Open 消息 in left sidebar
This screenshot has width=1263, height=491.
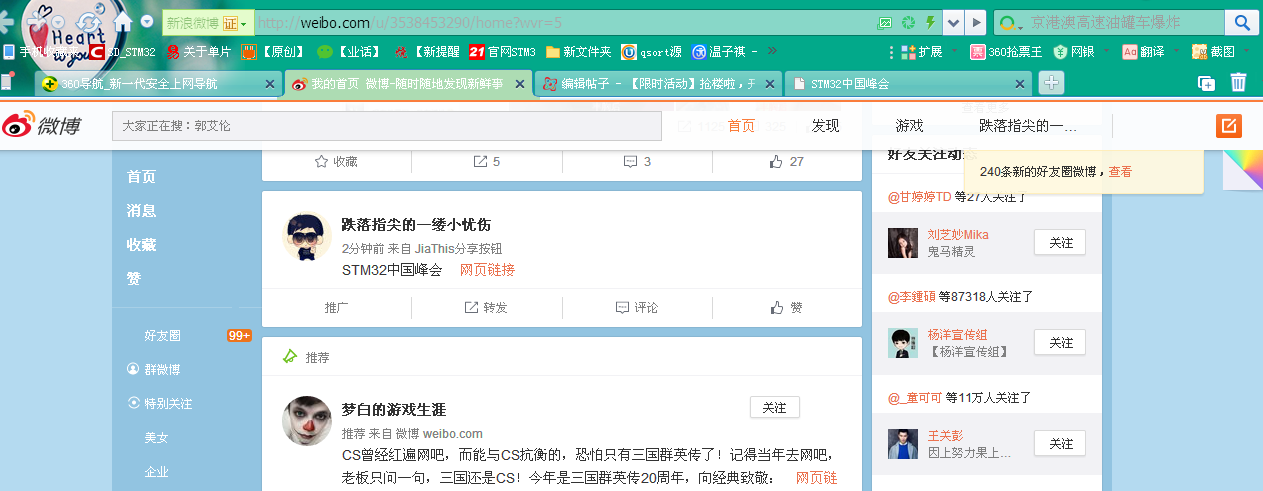point(141,210)
